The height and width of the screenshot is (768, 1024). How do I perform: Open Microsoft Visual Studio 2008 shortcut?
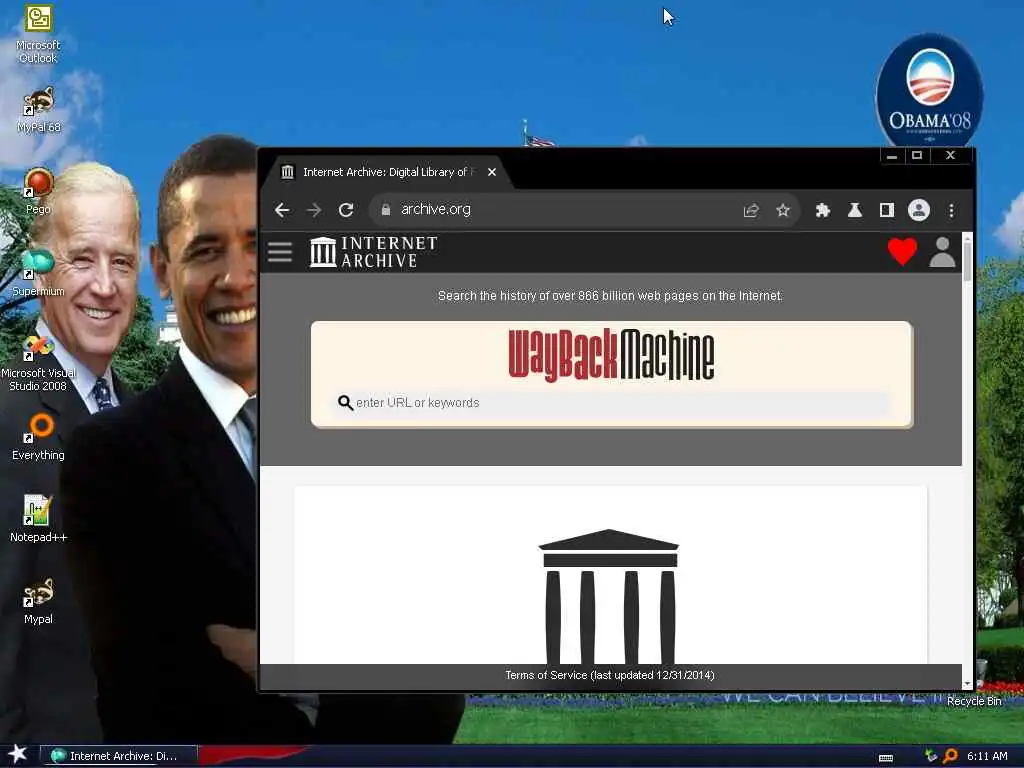click(38, 362)
